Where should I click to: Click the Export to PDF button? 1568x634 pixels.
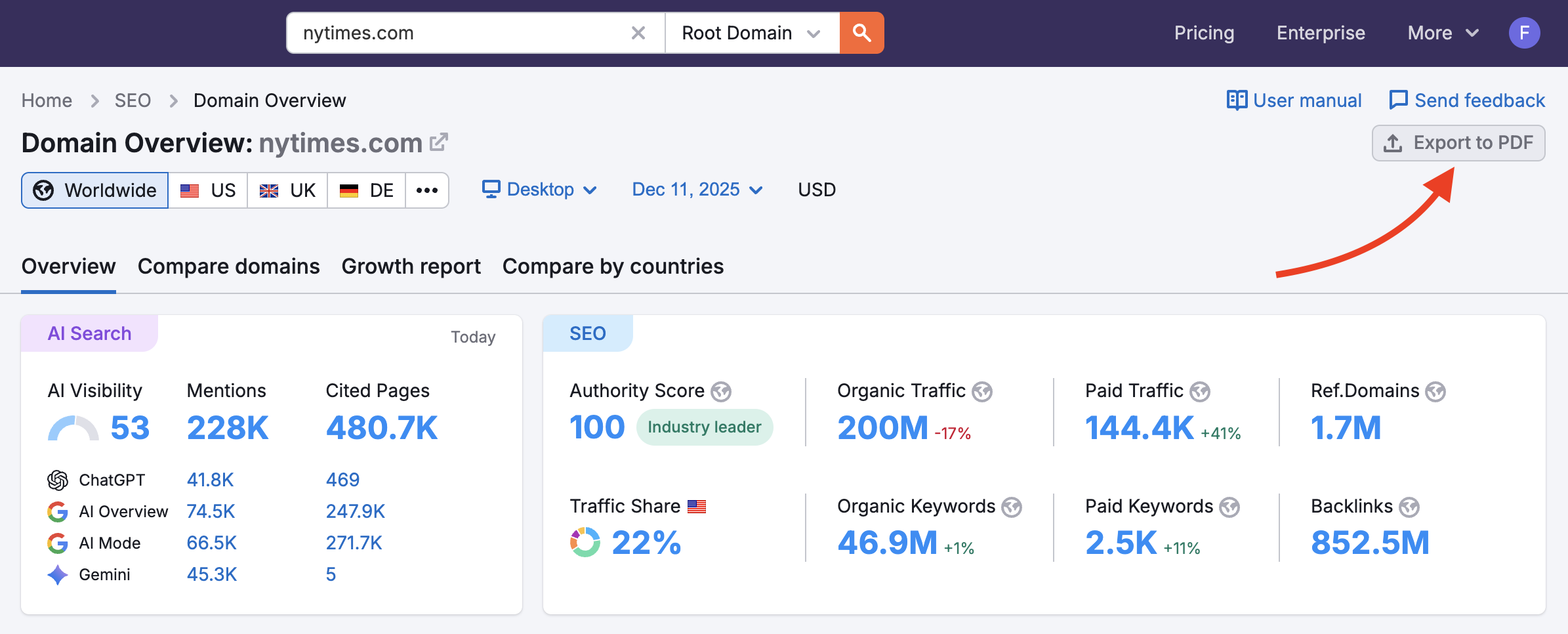(x=1458, y=142)
